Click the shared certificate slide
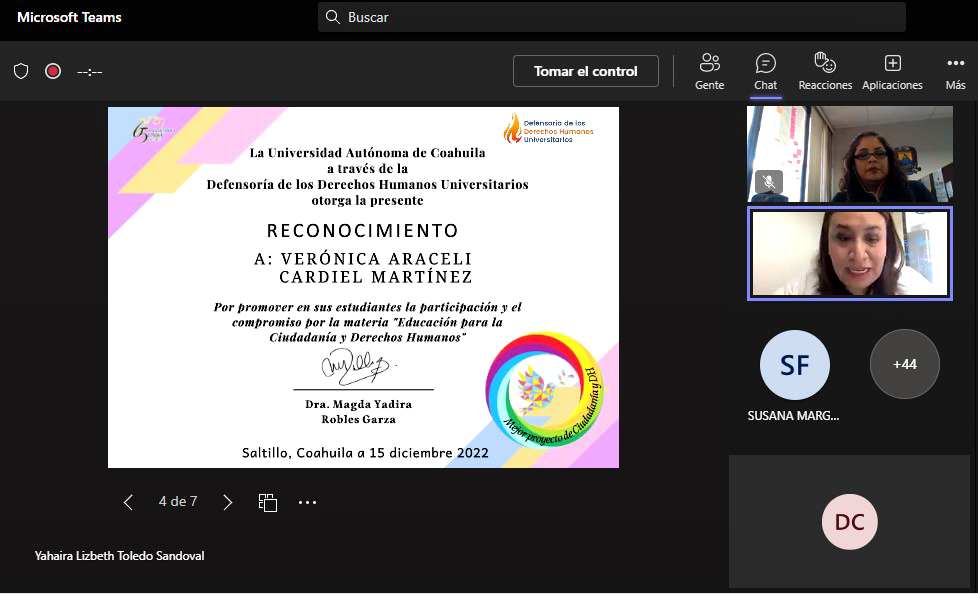The width and height of the screenshot is (978, 596). pos(363,287)
